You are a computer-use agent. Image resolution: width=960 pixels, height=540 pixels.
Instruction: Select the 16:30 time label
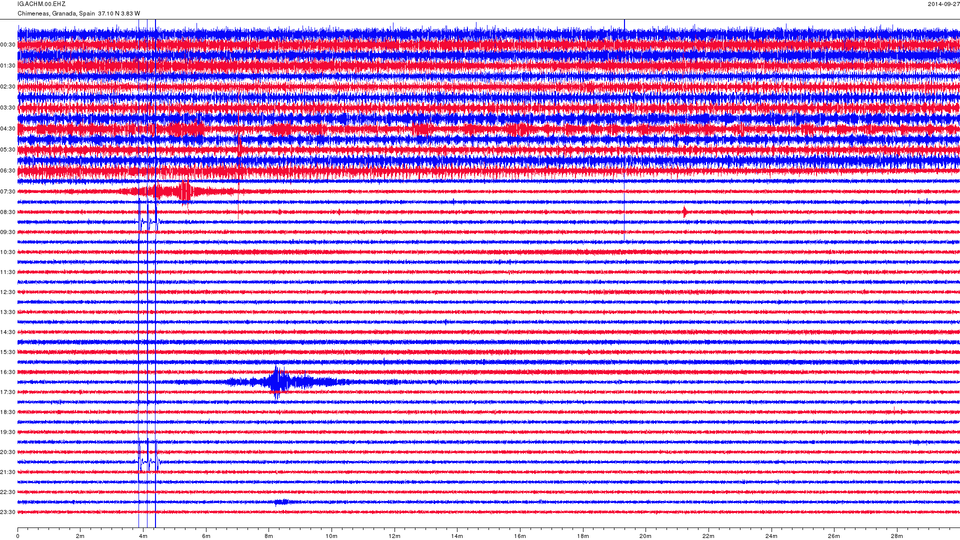[x=7, y=372]
